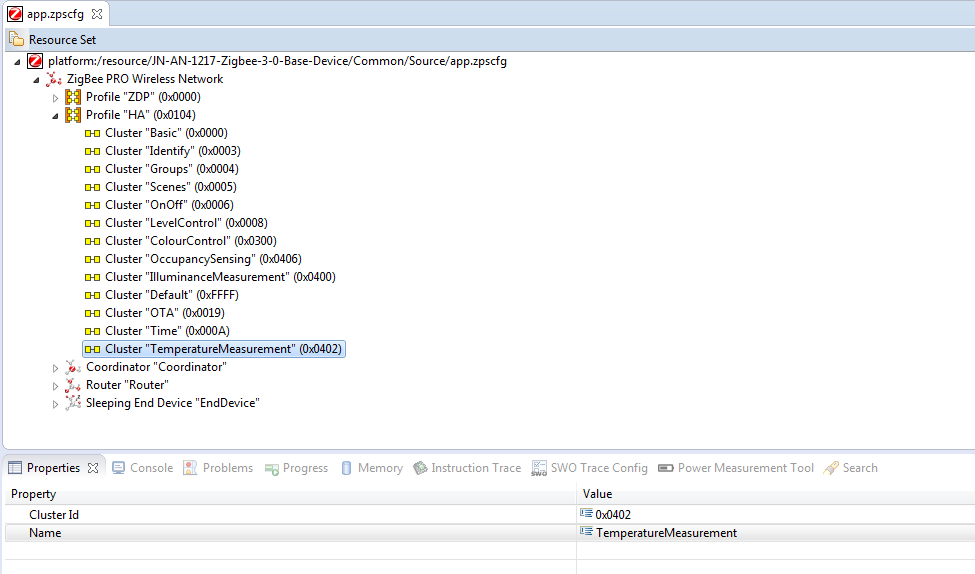Click the Cluster "Groups" icon
The height and width of the screenshot is (574, 975).
pyautogui.click(x=92, y=169)
